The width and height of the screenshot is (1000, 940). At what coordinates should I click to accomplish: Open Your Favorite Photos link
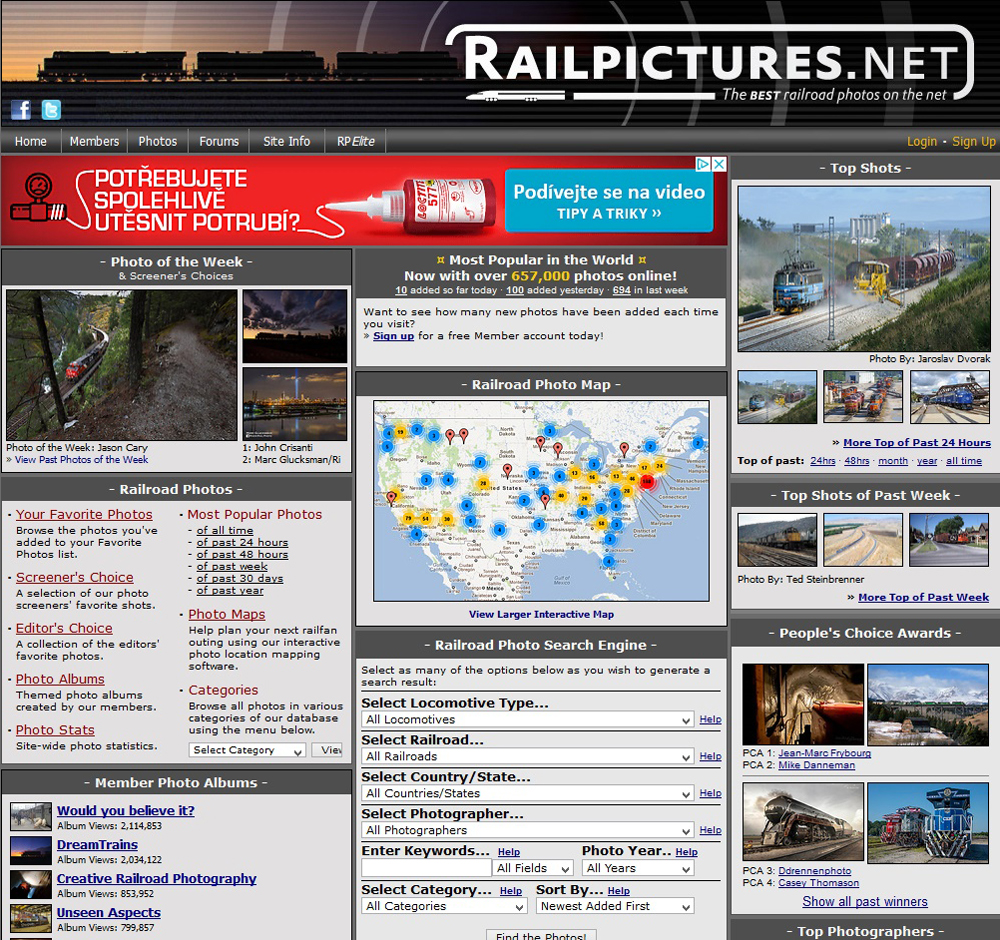(x=84, y=514)
